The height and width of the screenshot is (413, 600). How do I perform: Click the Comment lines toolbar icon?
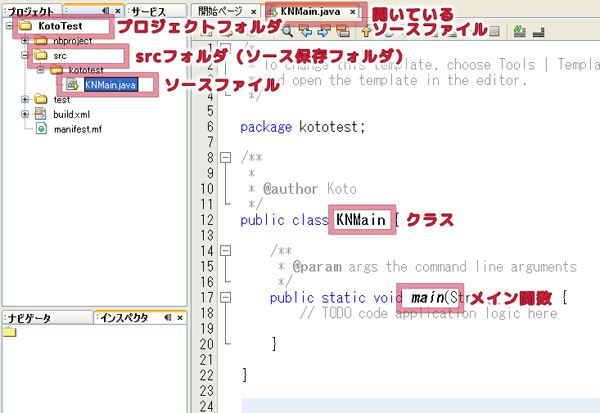519,31
